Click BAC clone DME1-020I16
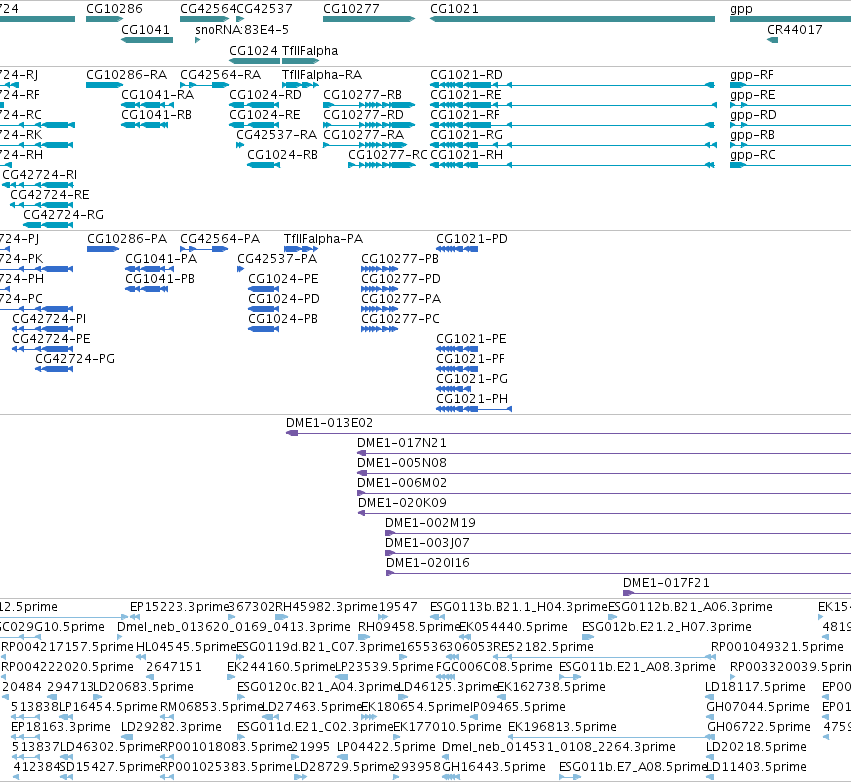This screenshot has height=782, width=851. coord(428,563)
